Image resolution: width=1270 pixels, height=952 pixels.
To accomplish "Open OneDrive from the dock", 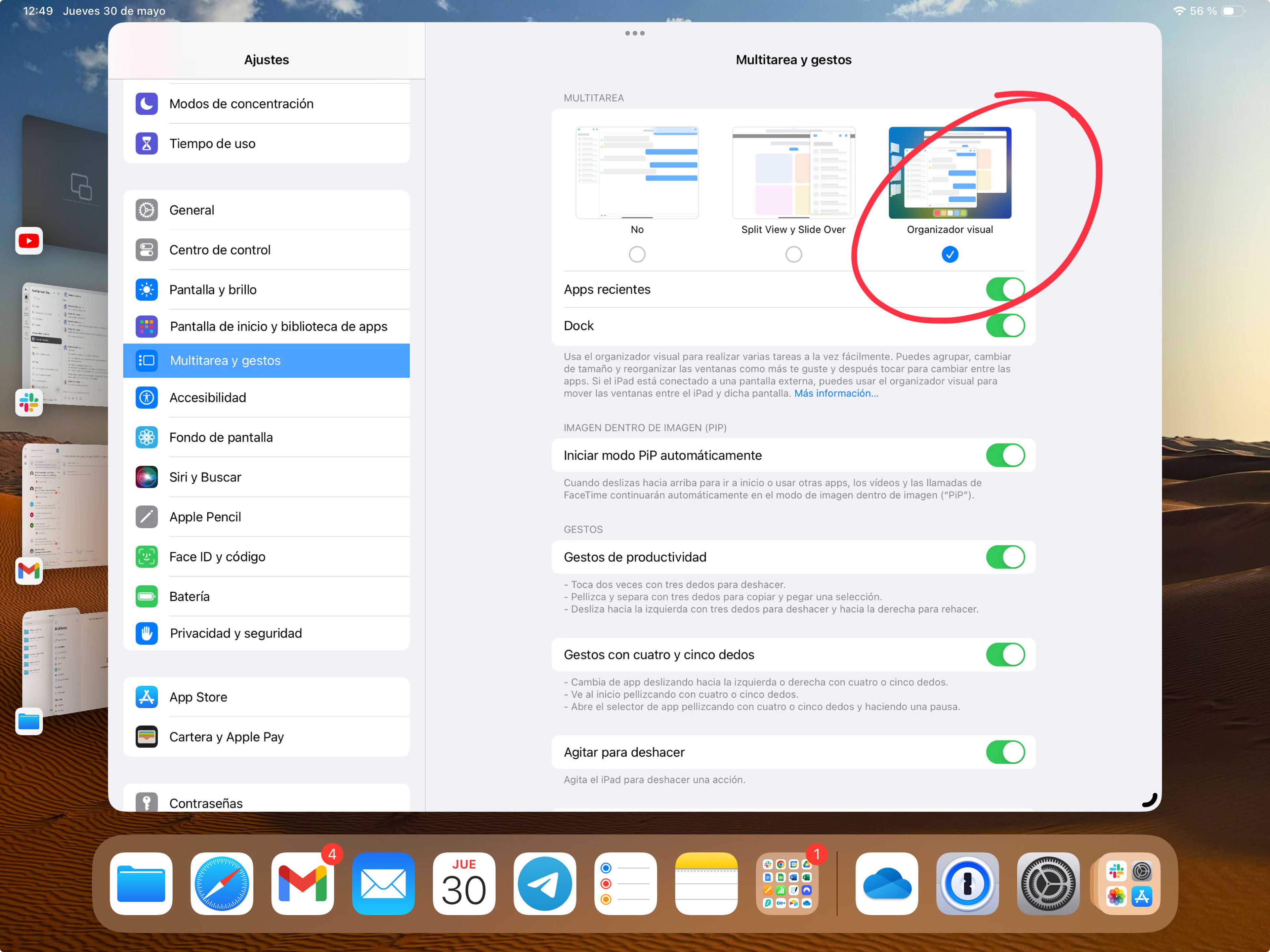I will point(886,883).
